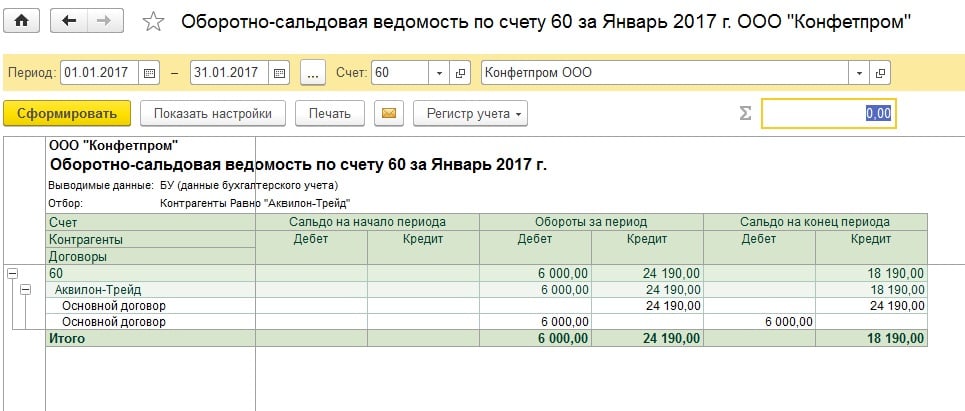Click account field containing 60

400,73
